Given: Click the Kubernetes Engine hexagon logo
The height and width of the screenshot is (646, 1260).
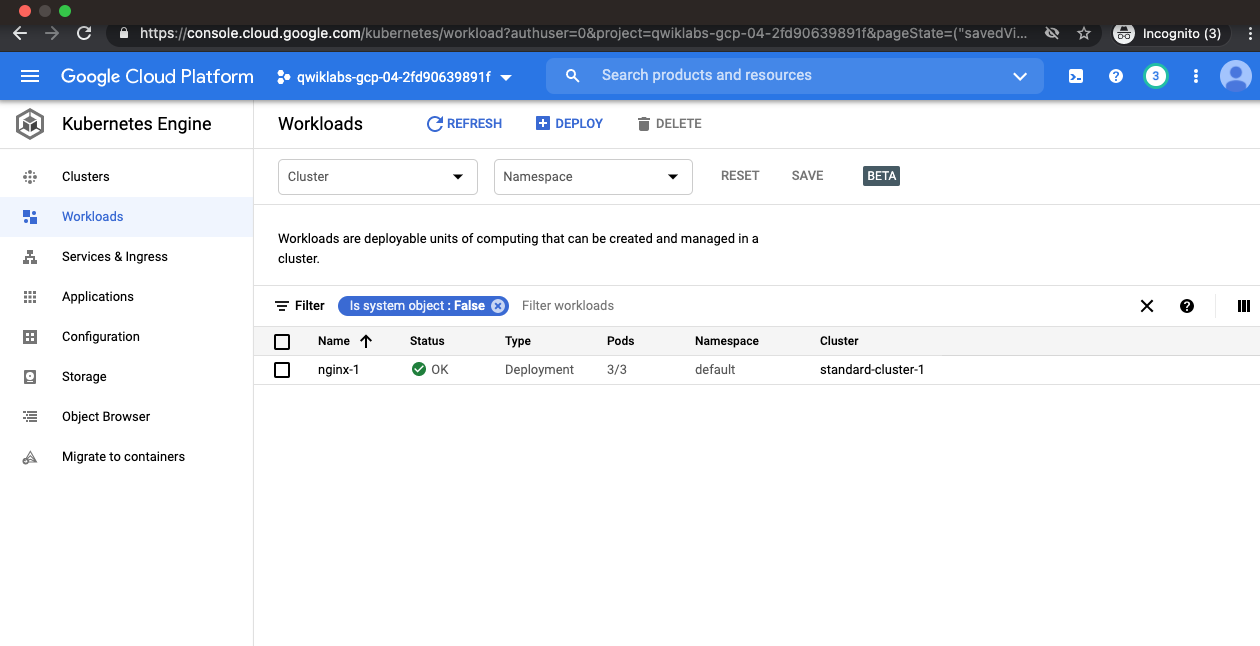Looking at the screenshot, I should 30,124.
